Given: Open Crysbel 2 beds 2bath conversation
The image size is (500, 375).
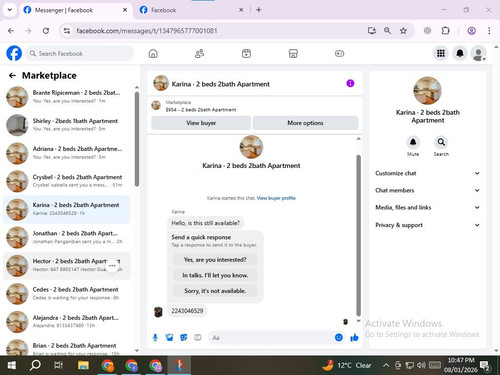Looking at the screenshot, I should pyautogui.click(x=67, y=181).
